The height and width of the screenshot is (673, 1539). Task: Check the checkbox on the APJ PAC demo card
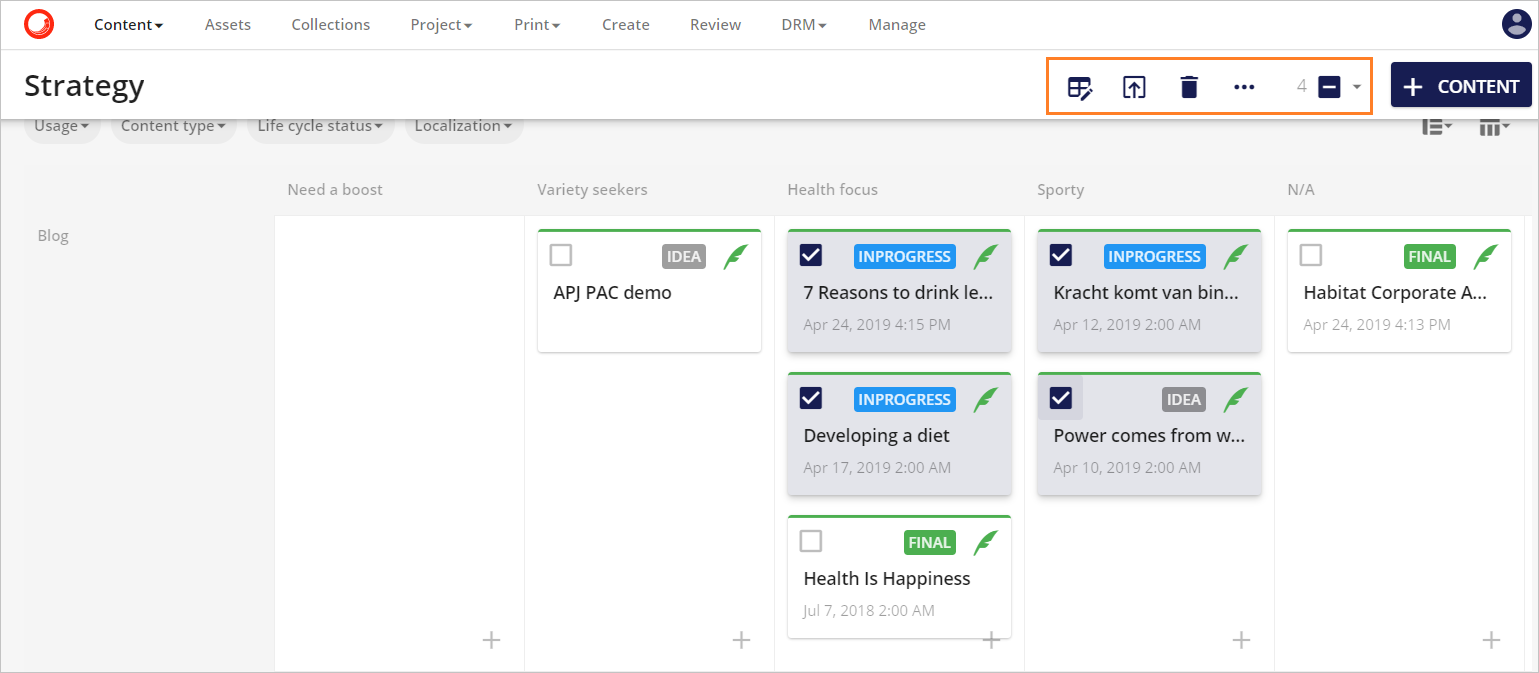coord(560,255)
